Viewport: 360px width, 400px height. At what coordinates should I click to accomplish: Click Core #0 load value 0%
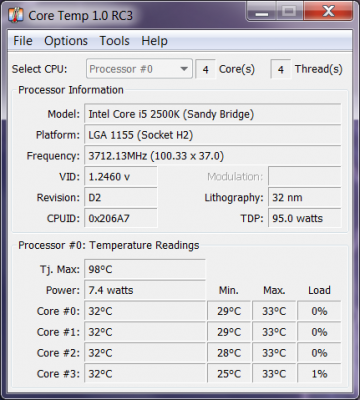pyautogui.click(x=319, y=311)
